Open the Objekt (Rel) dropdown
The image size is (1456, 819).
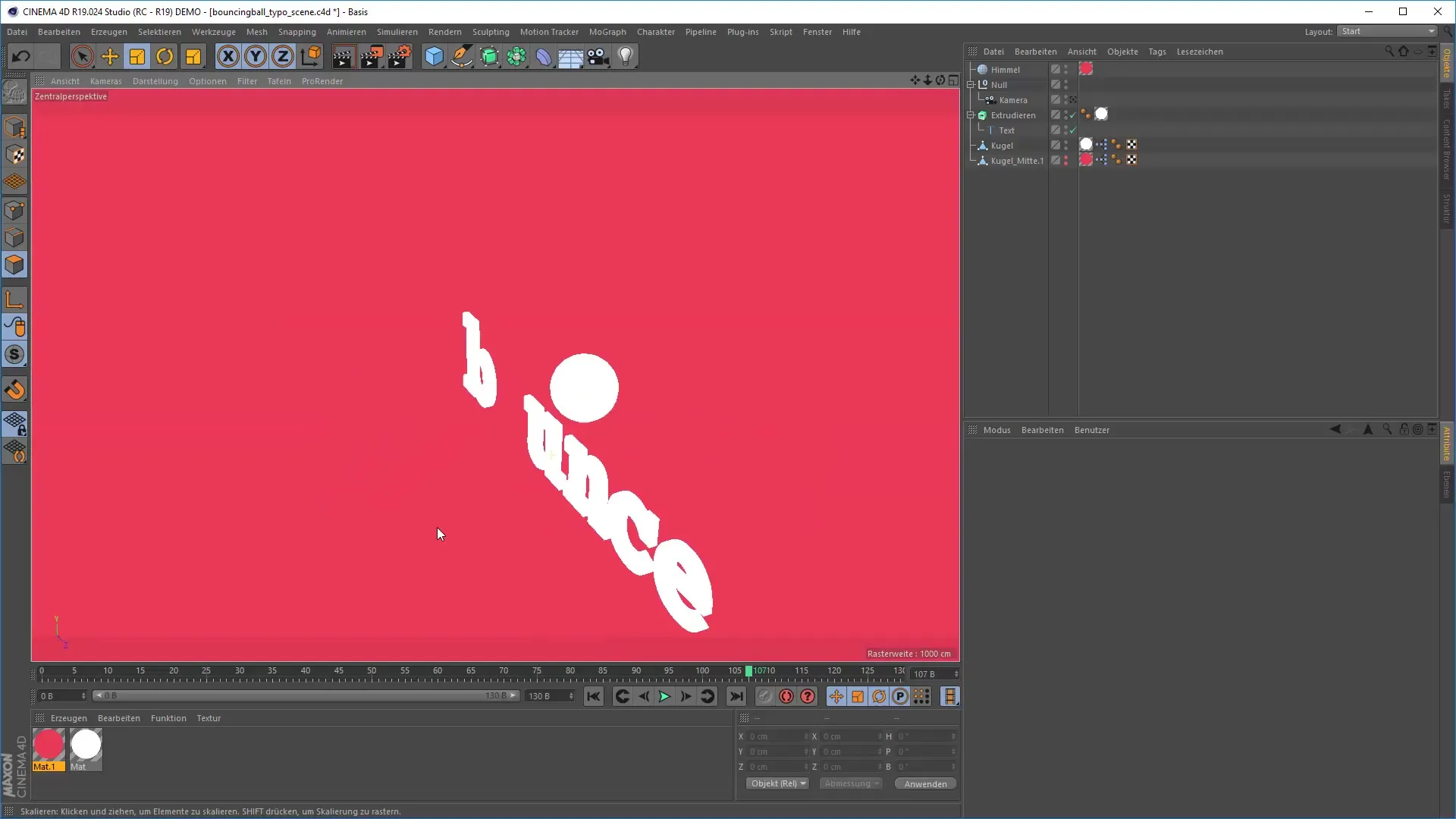(x=778, y=783)
